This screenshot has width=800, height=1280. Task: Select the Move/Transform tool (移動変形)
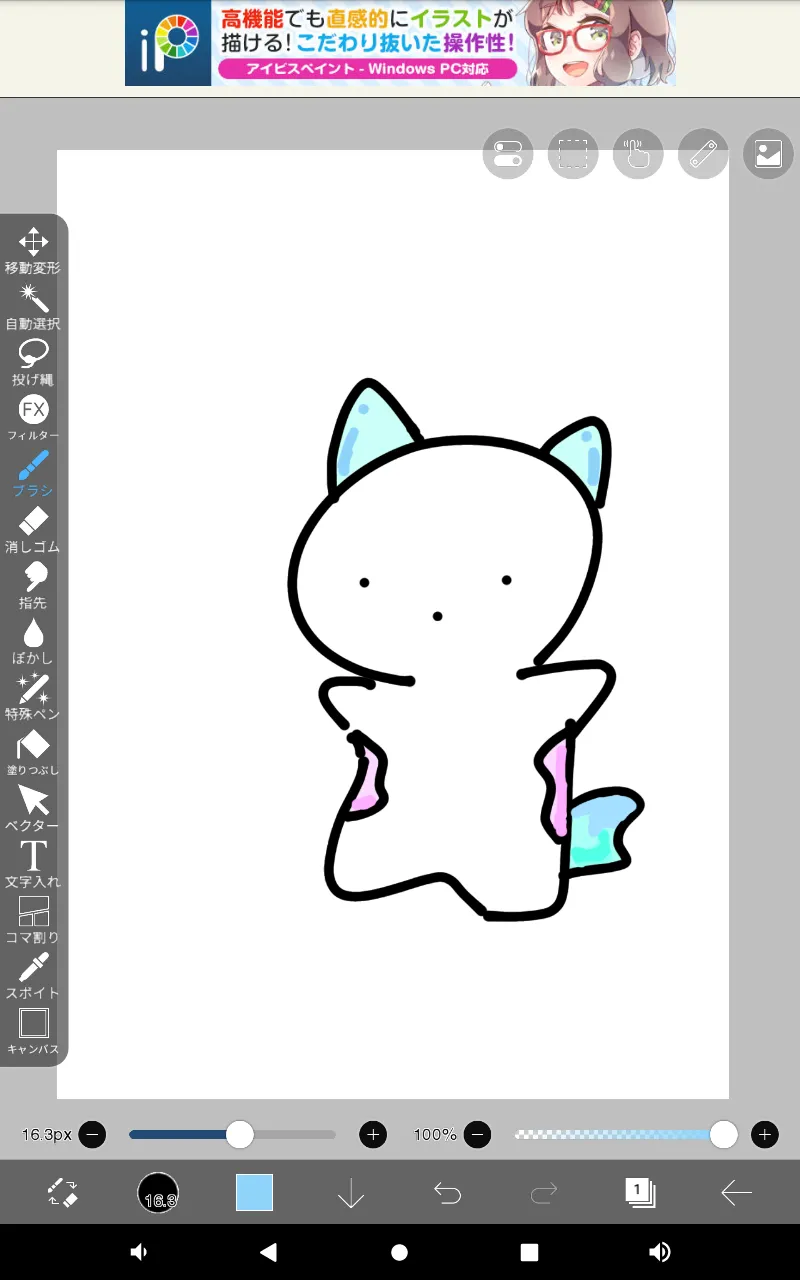pyautogui.click(x=33, y=251)
